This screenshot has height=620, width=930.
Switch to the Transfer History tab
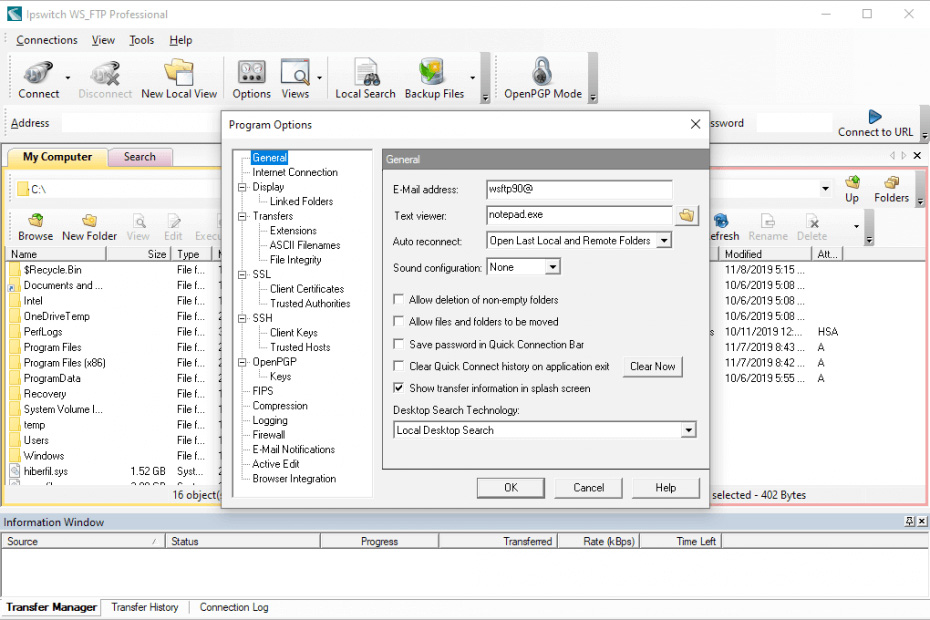tap(145, 607)
